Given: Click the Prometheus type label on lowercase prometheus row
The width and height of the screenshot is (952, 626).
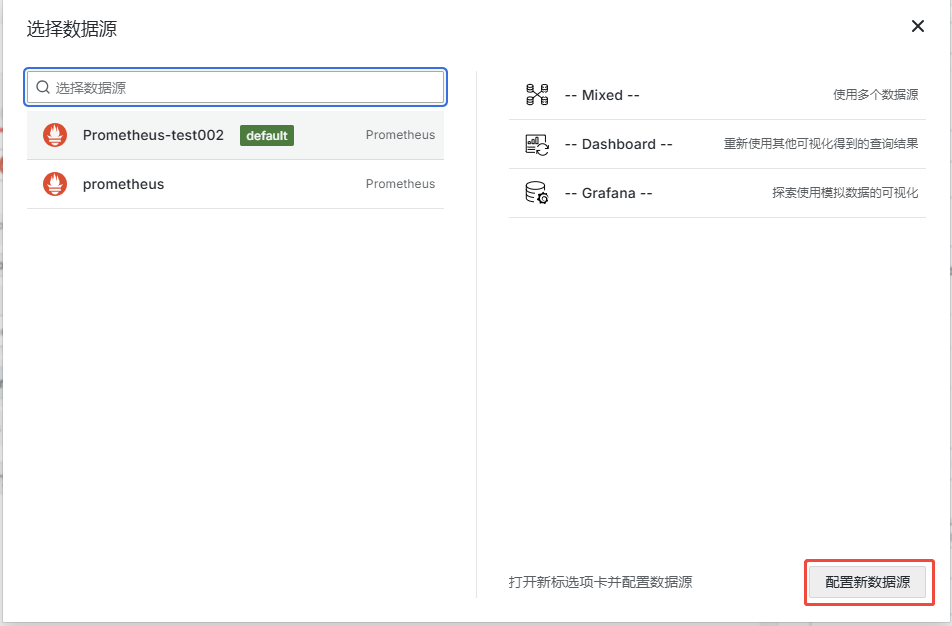Looking at the screenshot, I should 400,184.
